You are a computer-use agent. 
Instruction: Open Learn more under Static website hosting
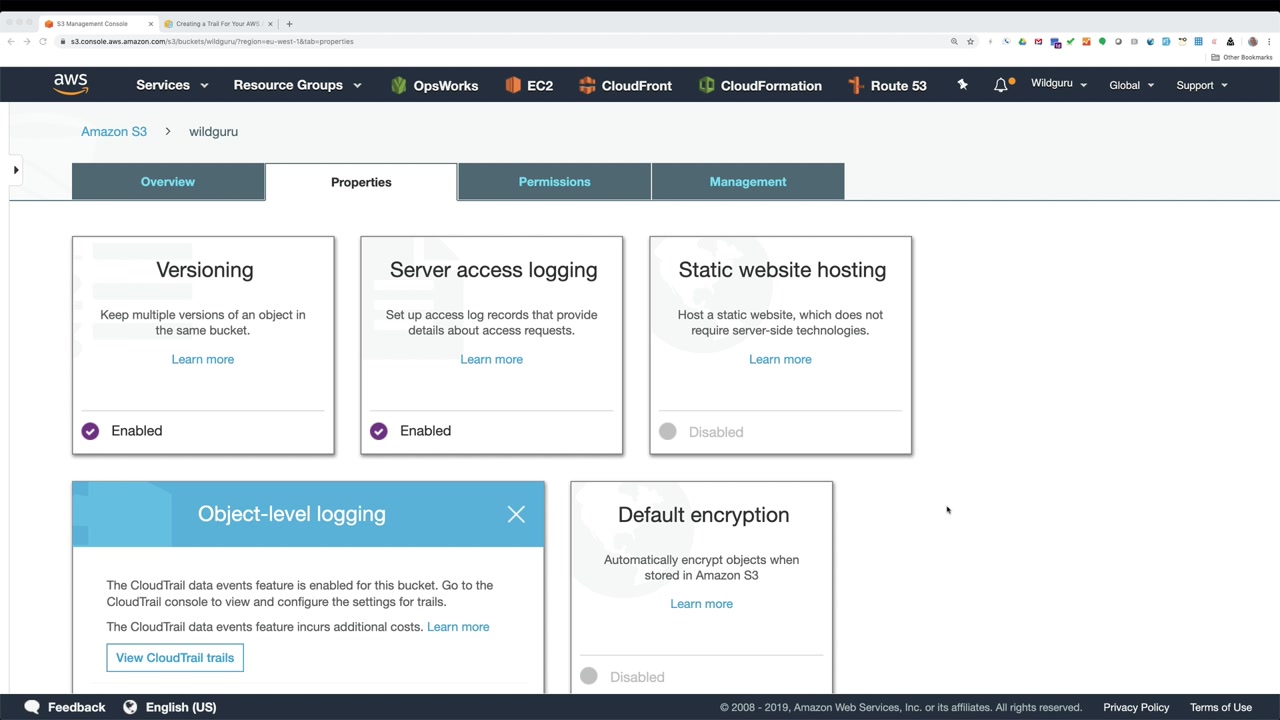[780, 359]
